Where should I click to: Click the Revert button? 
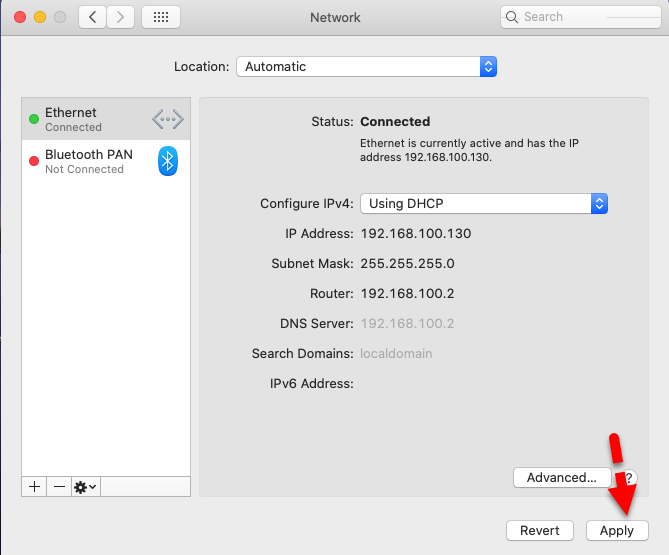coord(540,530)
